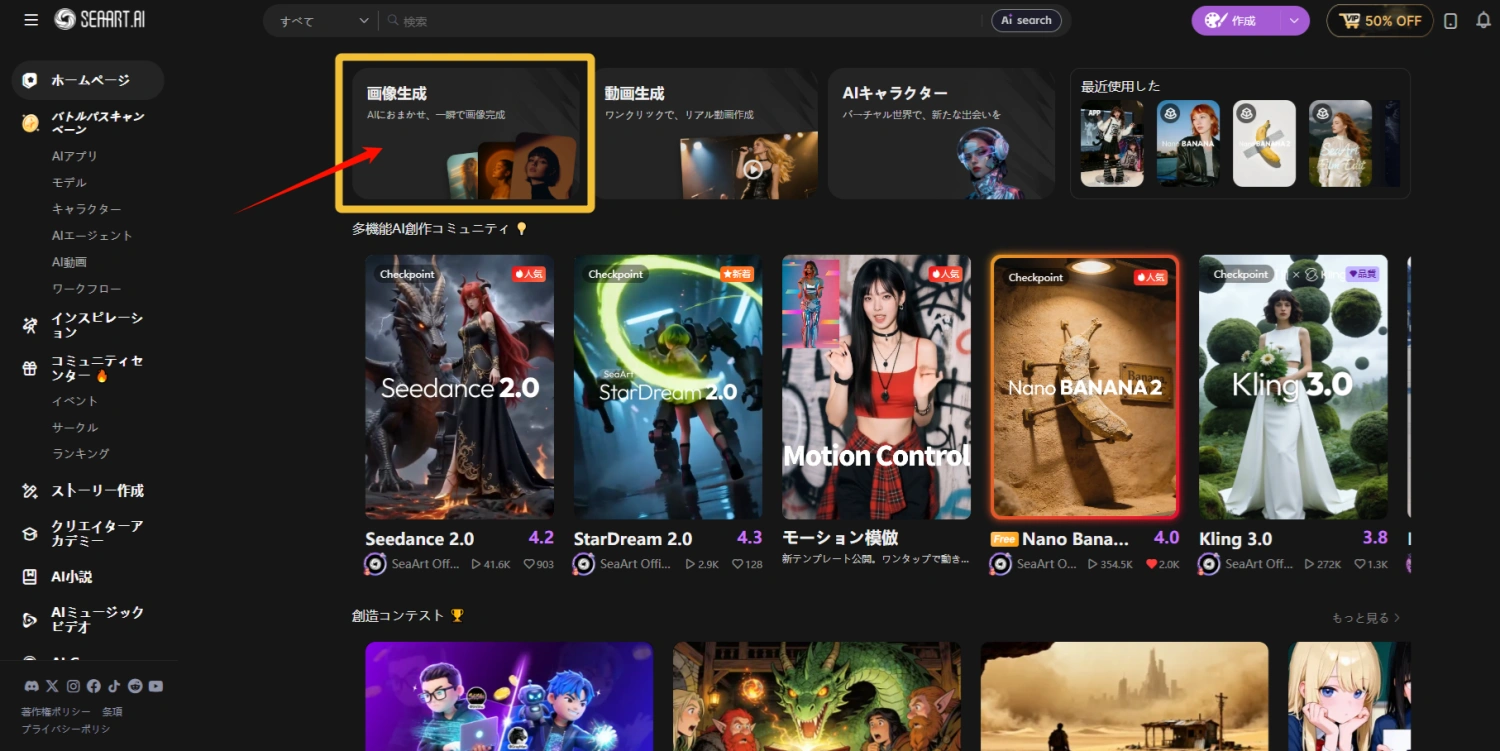Click もっと見る next to 創造コンテスト
This screenshot has height=751, width=1500.
tap(1366, 618)
